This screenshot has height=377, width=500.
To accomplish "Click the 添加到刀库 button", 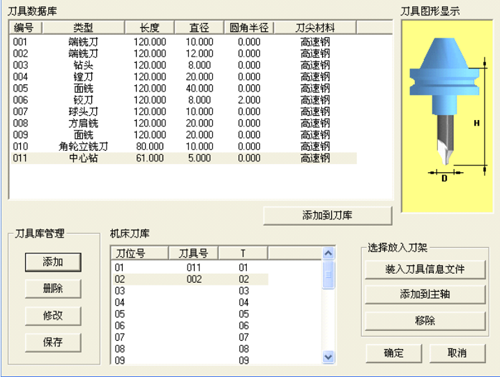I will [327, 216].
